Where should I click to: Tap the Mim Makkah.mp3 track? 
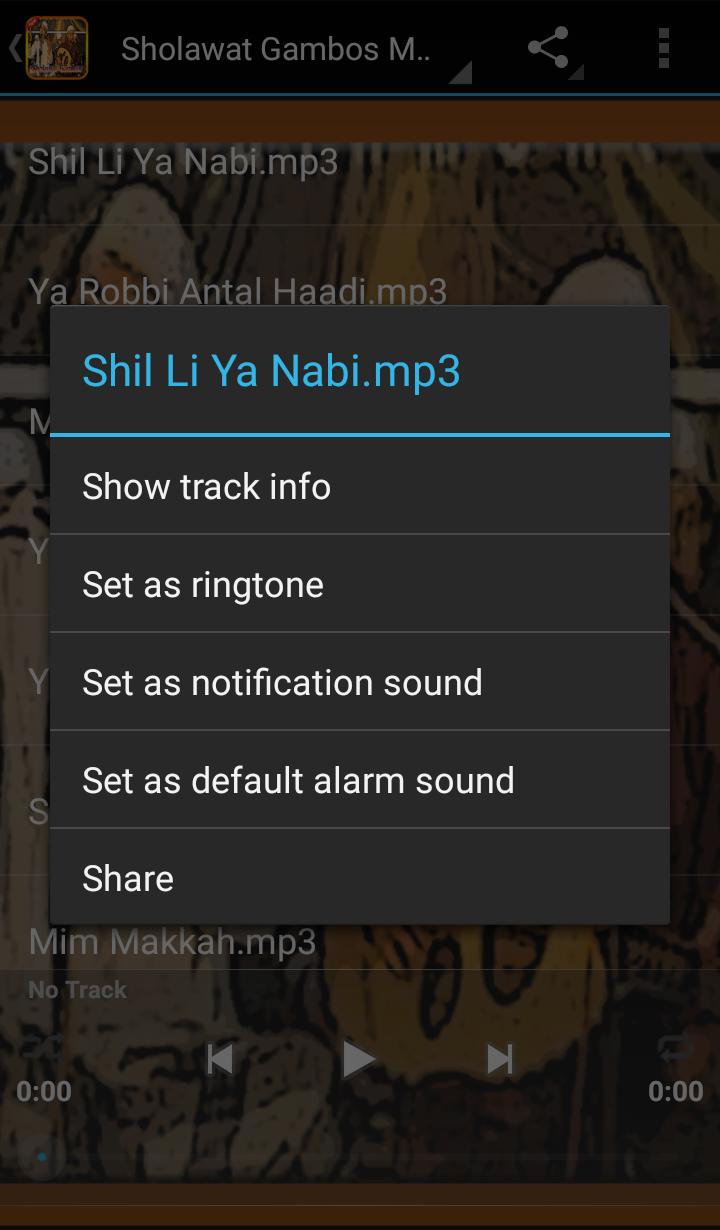[360, 941]
